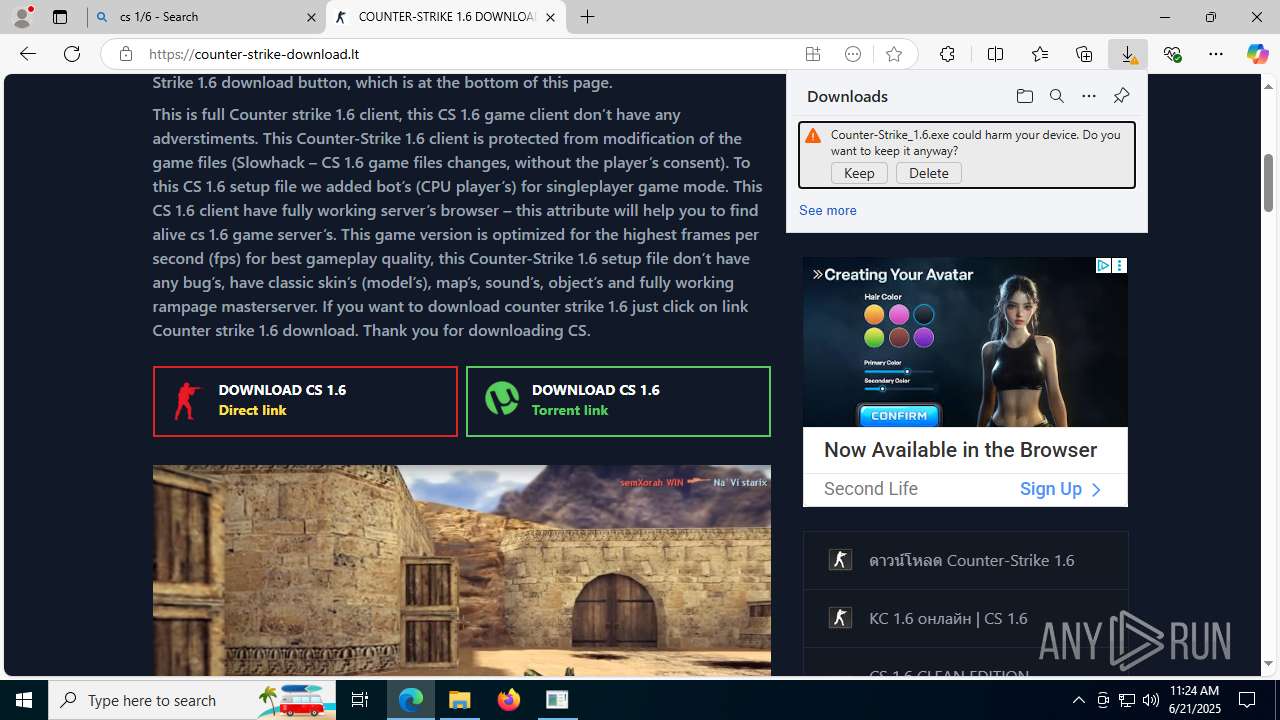Click DOWNLOAD CS 1.6 Direct link
Viewport: 1280px width, 720px height.
click(x=305, y=401)
